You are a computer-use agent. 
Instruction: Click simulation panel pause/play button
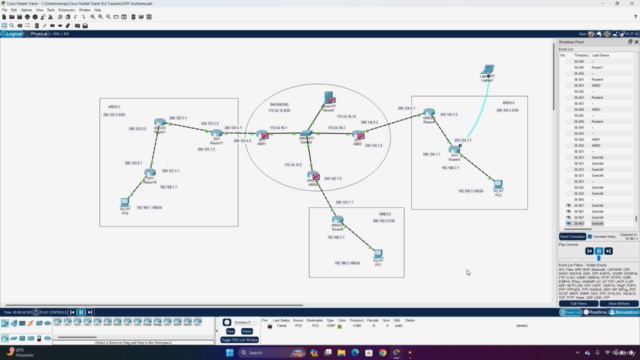coord(599,251)
